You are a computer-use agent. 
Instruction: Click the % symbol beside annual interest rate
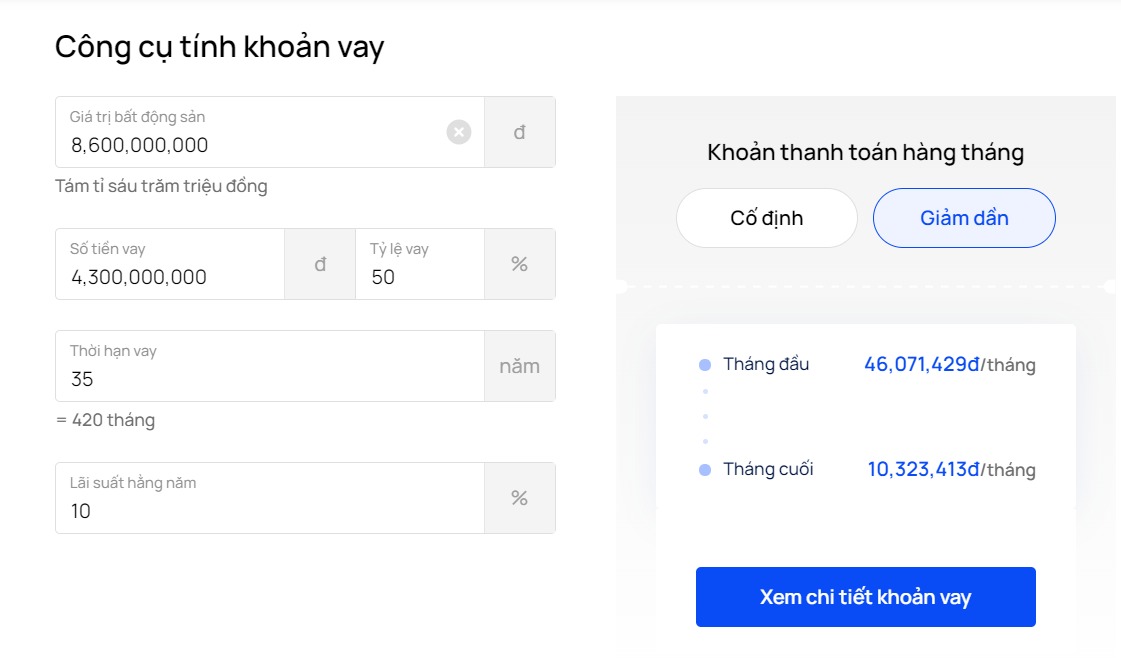coord(519,498)
